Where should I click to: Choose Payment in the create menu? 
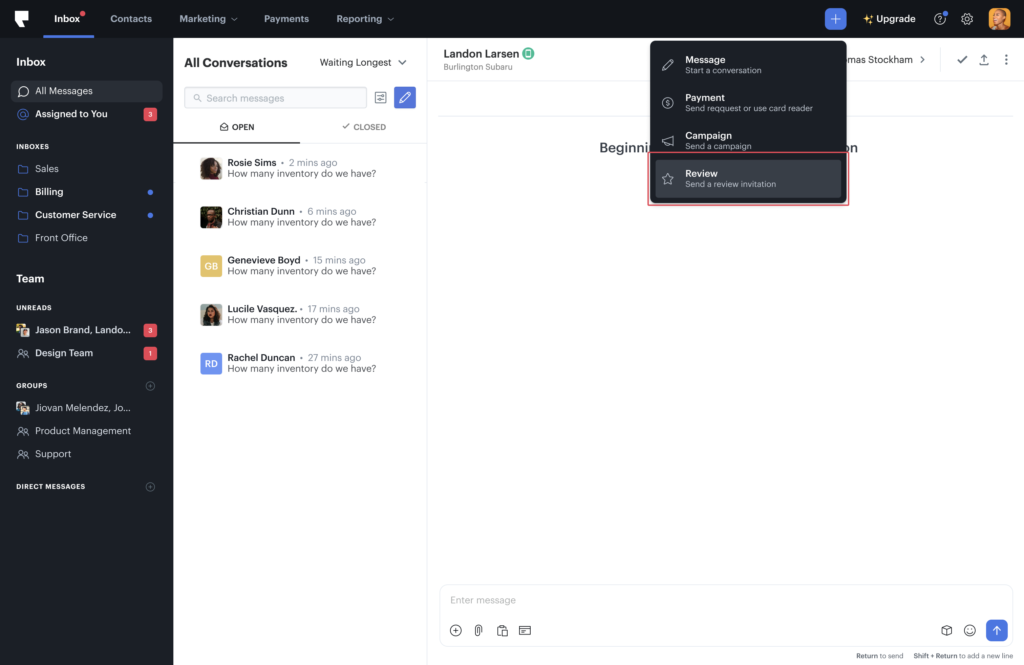(747, 103)
